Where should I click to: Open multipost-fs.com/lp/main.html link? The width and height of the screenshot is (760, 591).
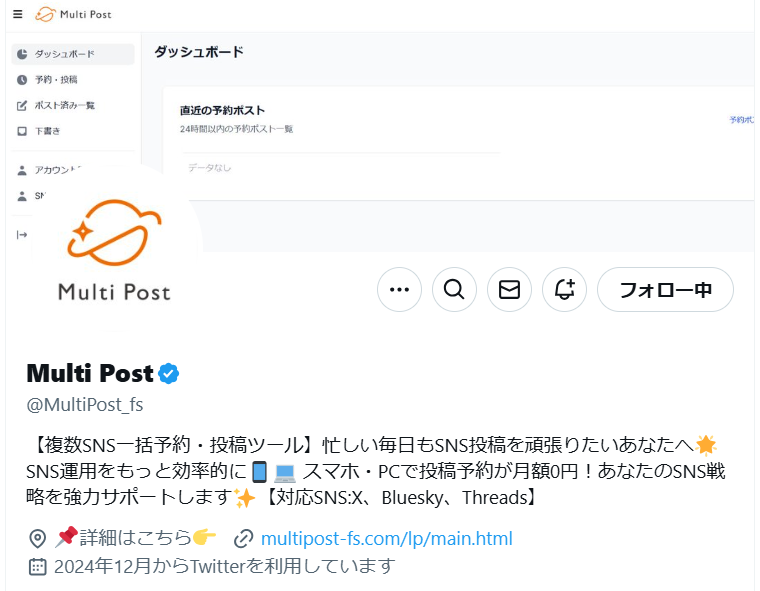386,539
